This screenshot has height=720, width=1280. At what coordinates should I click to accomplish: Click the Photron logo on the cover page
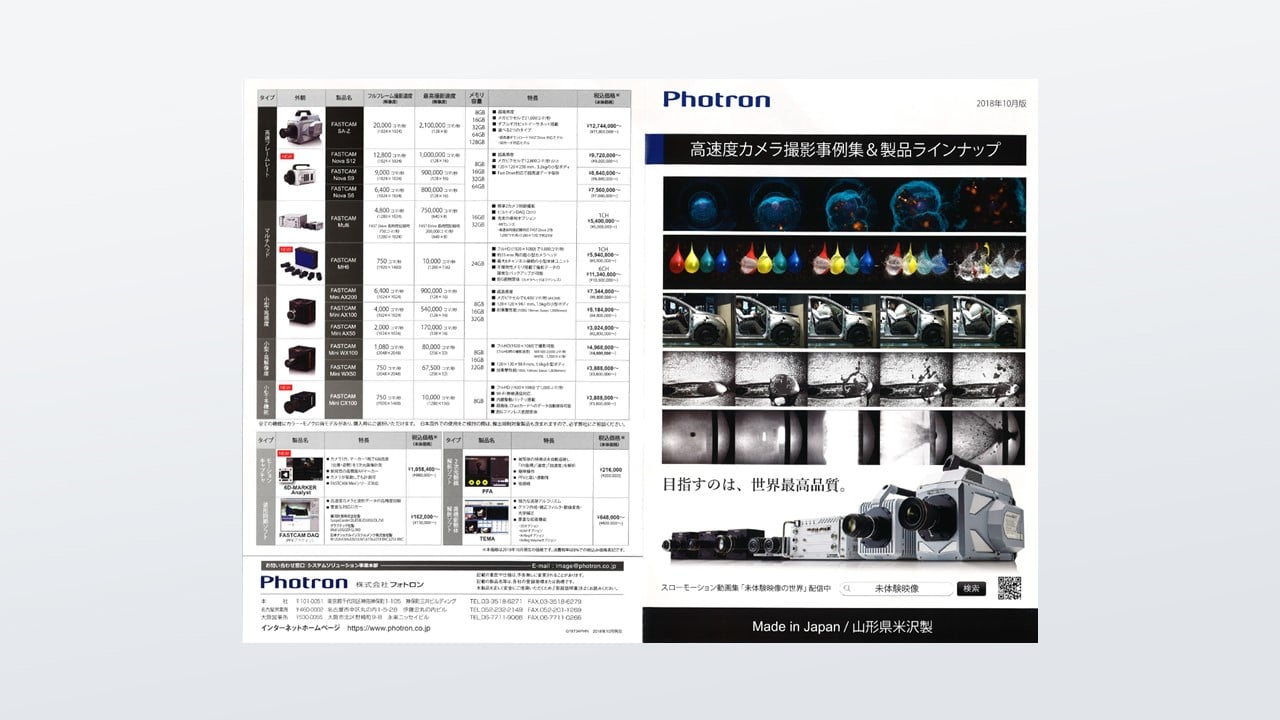pos(716,99)
